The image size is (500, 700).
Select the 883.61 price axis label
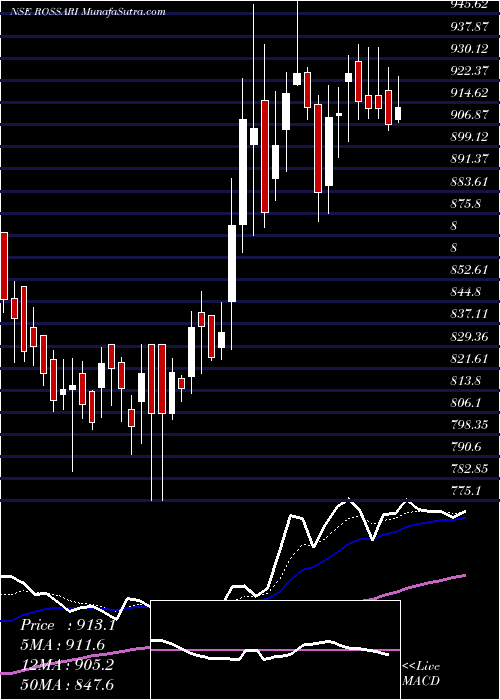pyautogui.click(x=470, y=181)
